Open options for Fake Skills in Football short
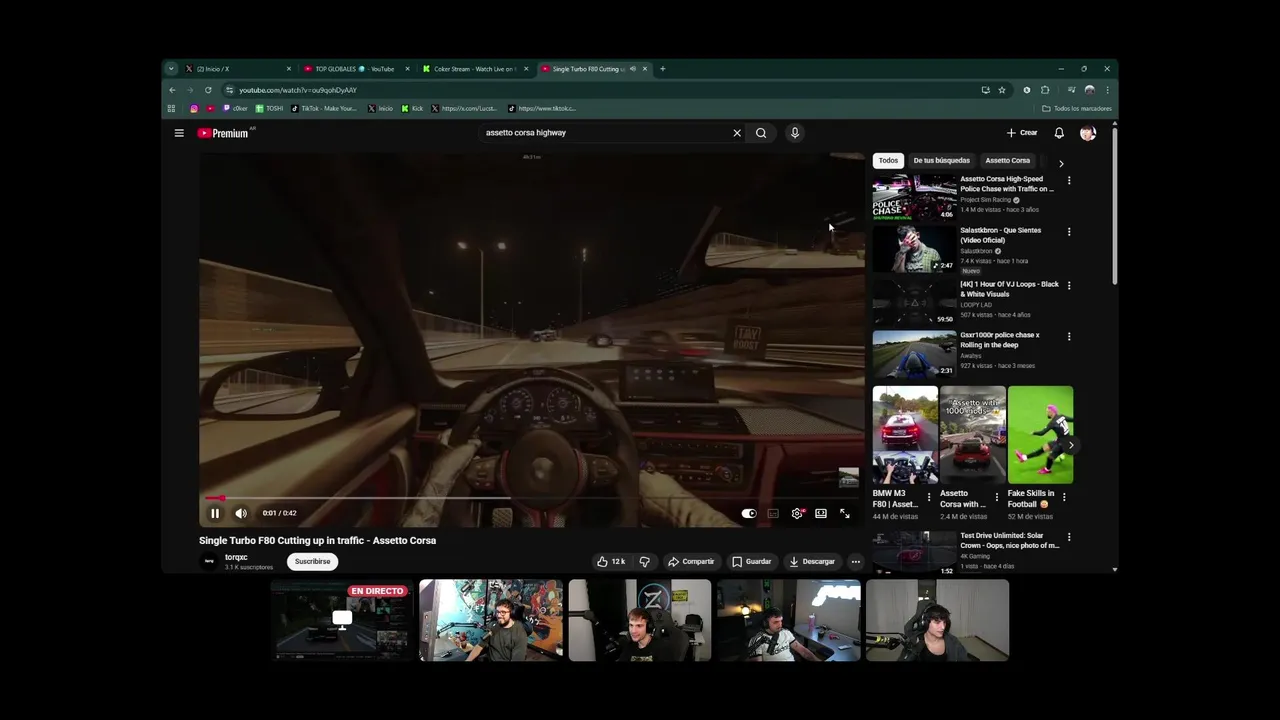The width and height of the screenshot is (1280, 720). click(1064, 497)
